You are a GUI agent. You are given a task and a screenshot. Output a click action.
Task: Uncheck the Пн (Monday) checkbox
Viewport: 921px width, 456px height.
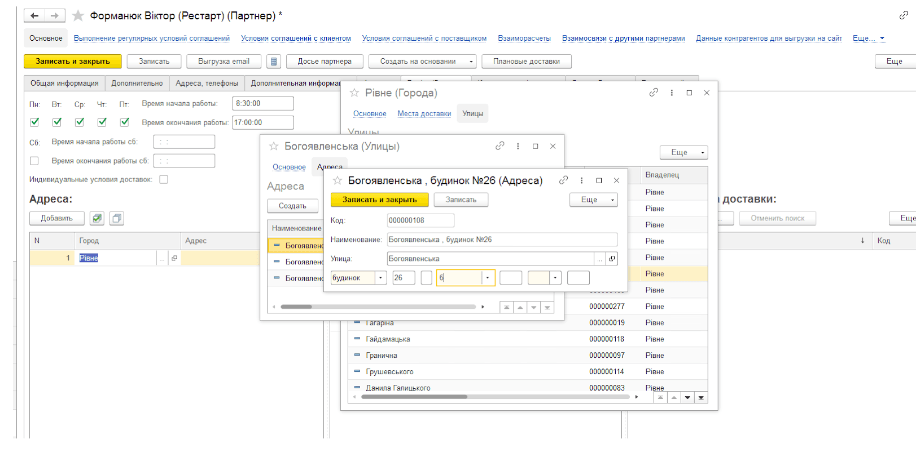(x=35, y=122)
